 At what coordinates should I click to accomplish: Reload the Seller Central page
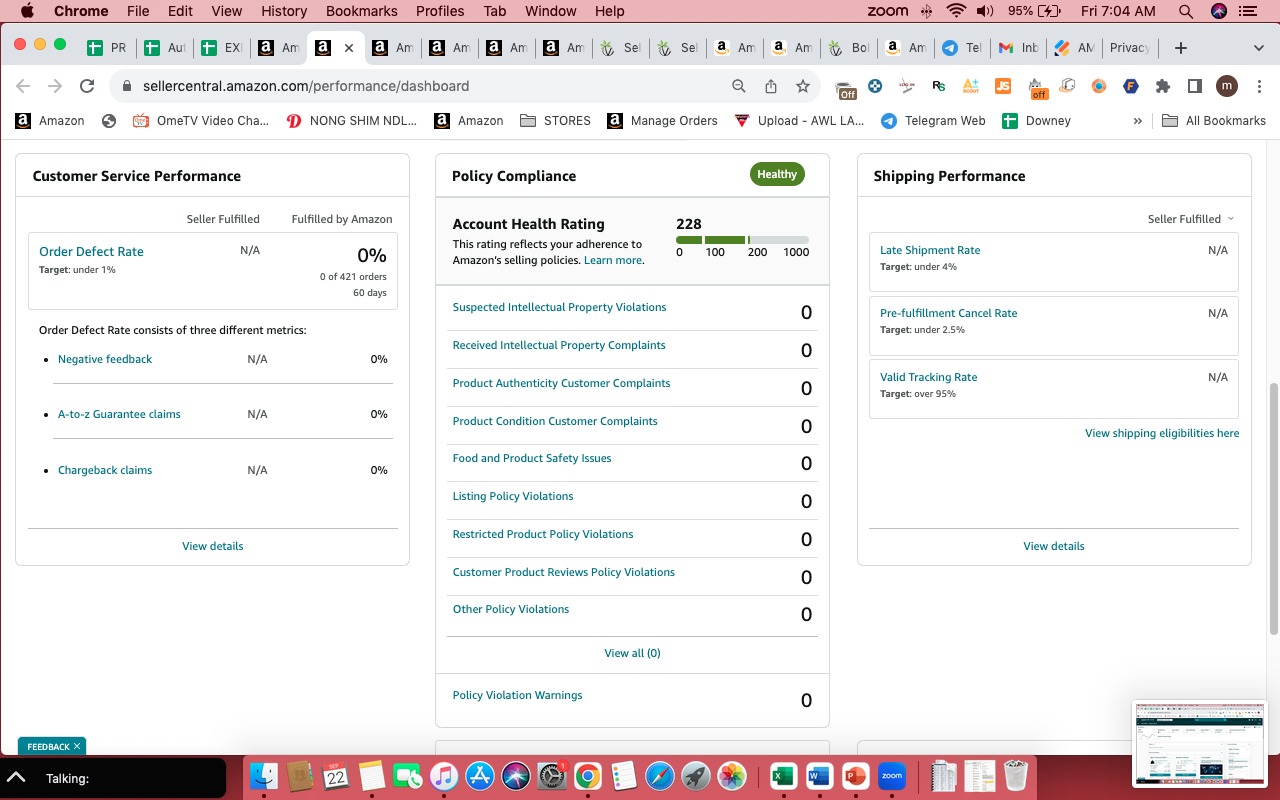(x=87, y=86)
